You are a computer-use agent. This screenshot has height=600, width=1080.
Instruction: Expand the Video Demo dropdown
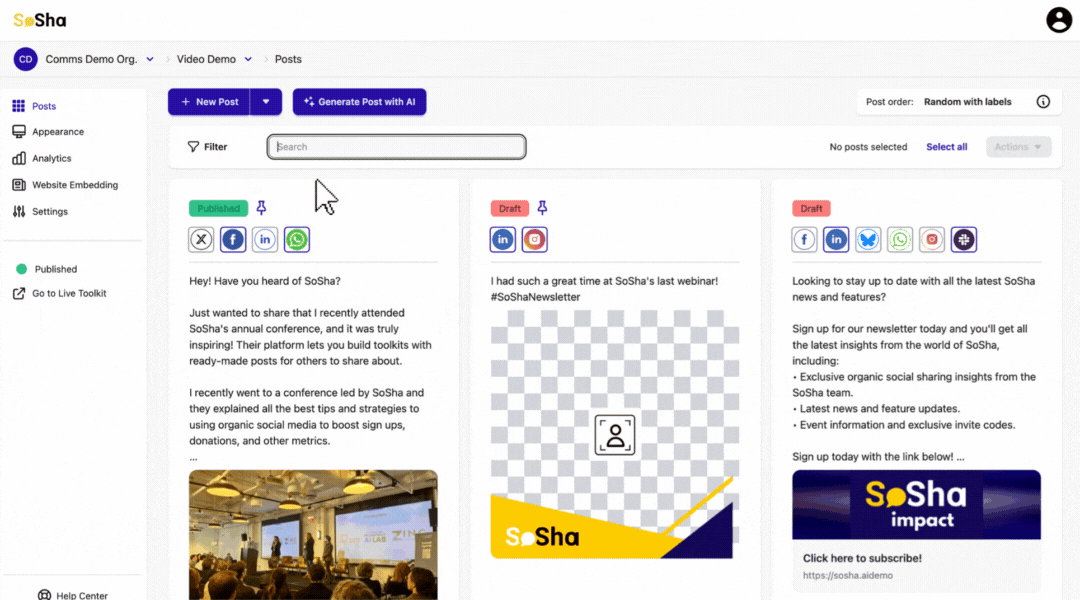point(248,59)
